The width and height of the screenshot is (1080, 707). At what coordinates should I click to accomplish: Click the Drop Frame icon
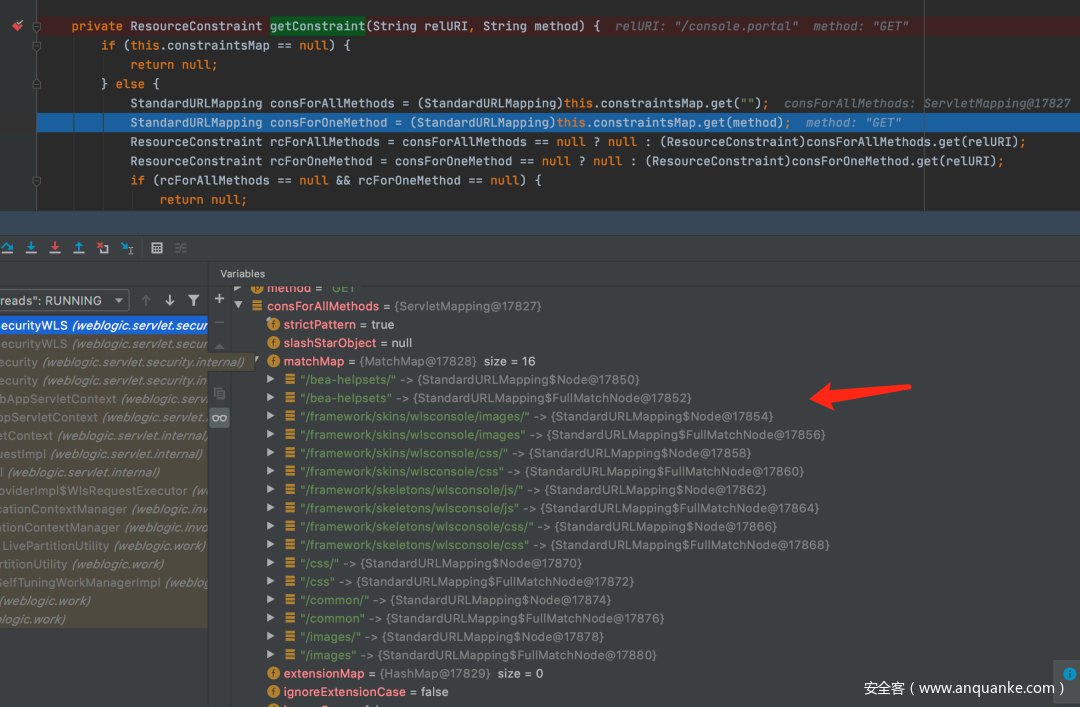103,247
